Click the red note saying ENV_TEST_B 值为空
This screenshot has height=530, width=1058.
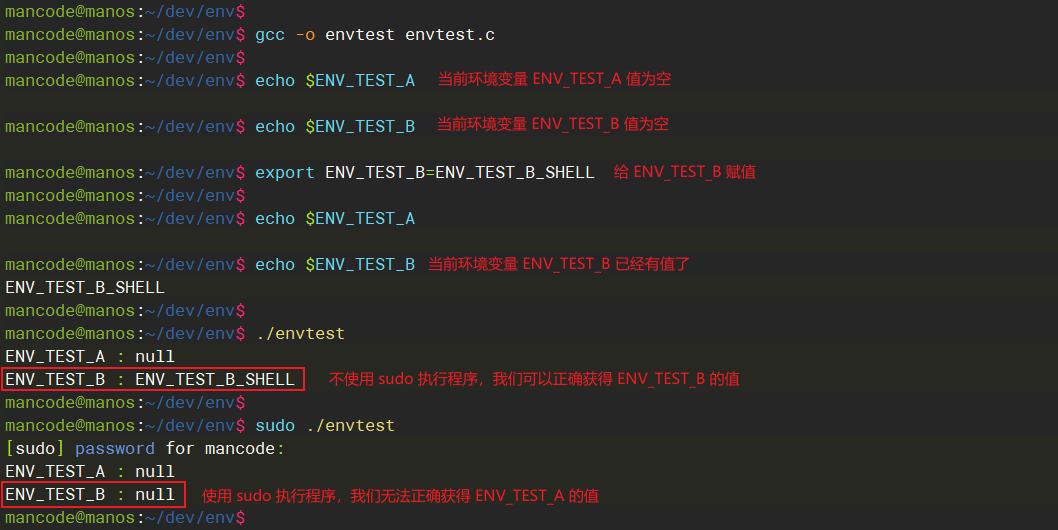point(553,124)
